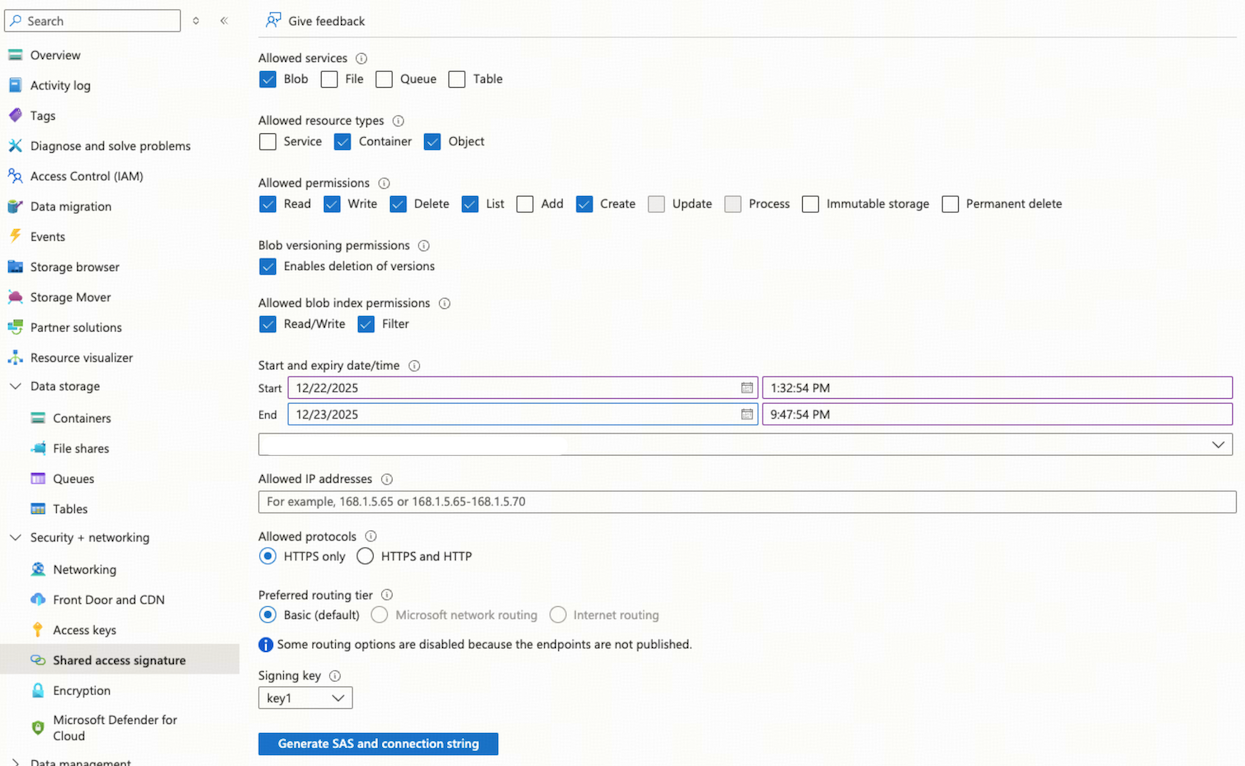Image resolution: width=1245 pixels, height=766 pixels.
Task: Select the HTTPS and HTTP radio button
Action: point(365,556)
